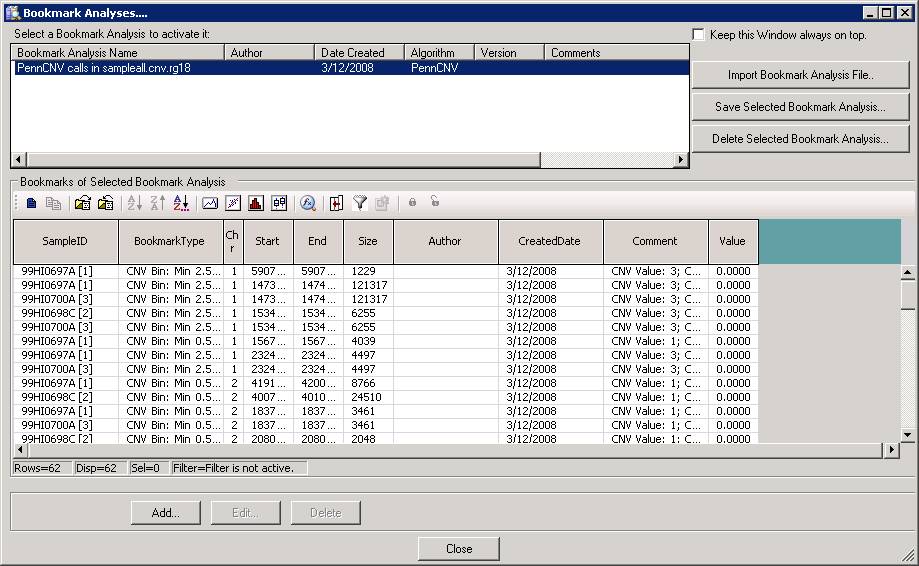Viewport: 919px width, 566px height.
Task: Click Save Selected Bookmark Analysis button
Action: (801, 107)
